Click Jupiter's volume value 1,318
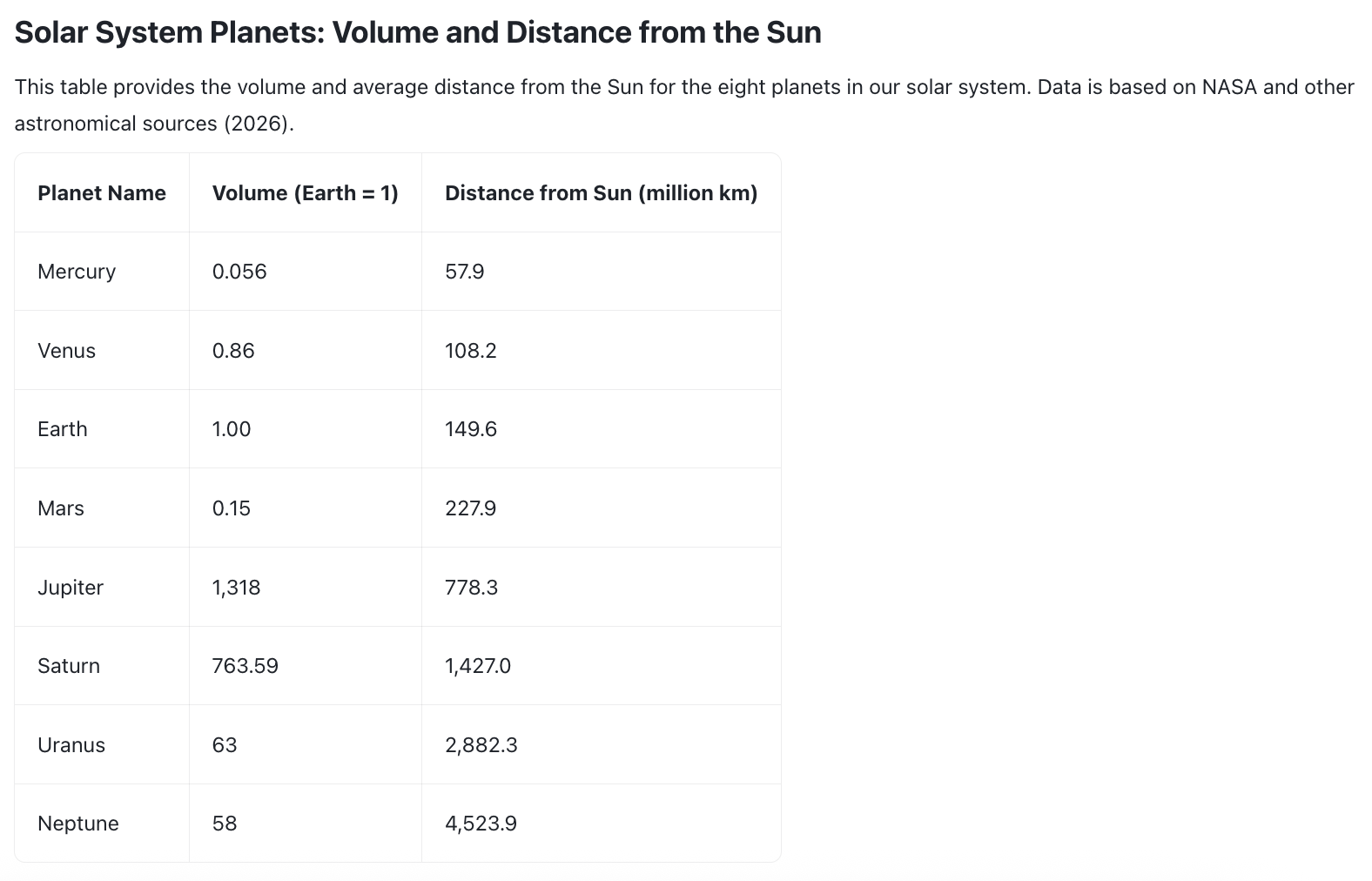Image resolution: width=1372 pixels, height=881 pixels. point(236,588)
